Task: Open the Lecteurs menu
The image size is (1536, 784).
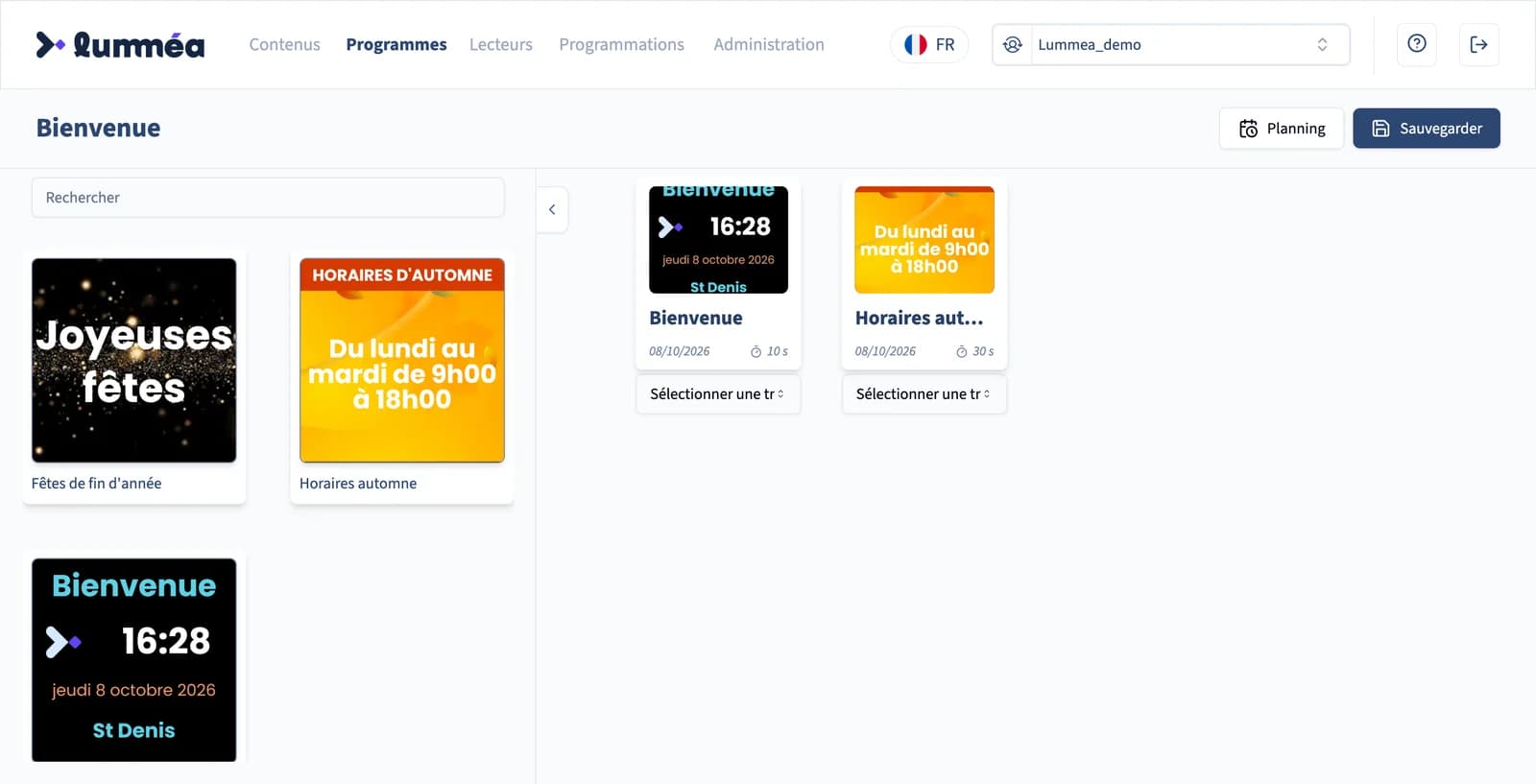Action: click(x=501, y=44)
